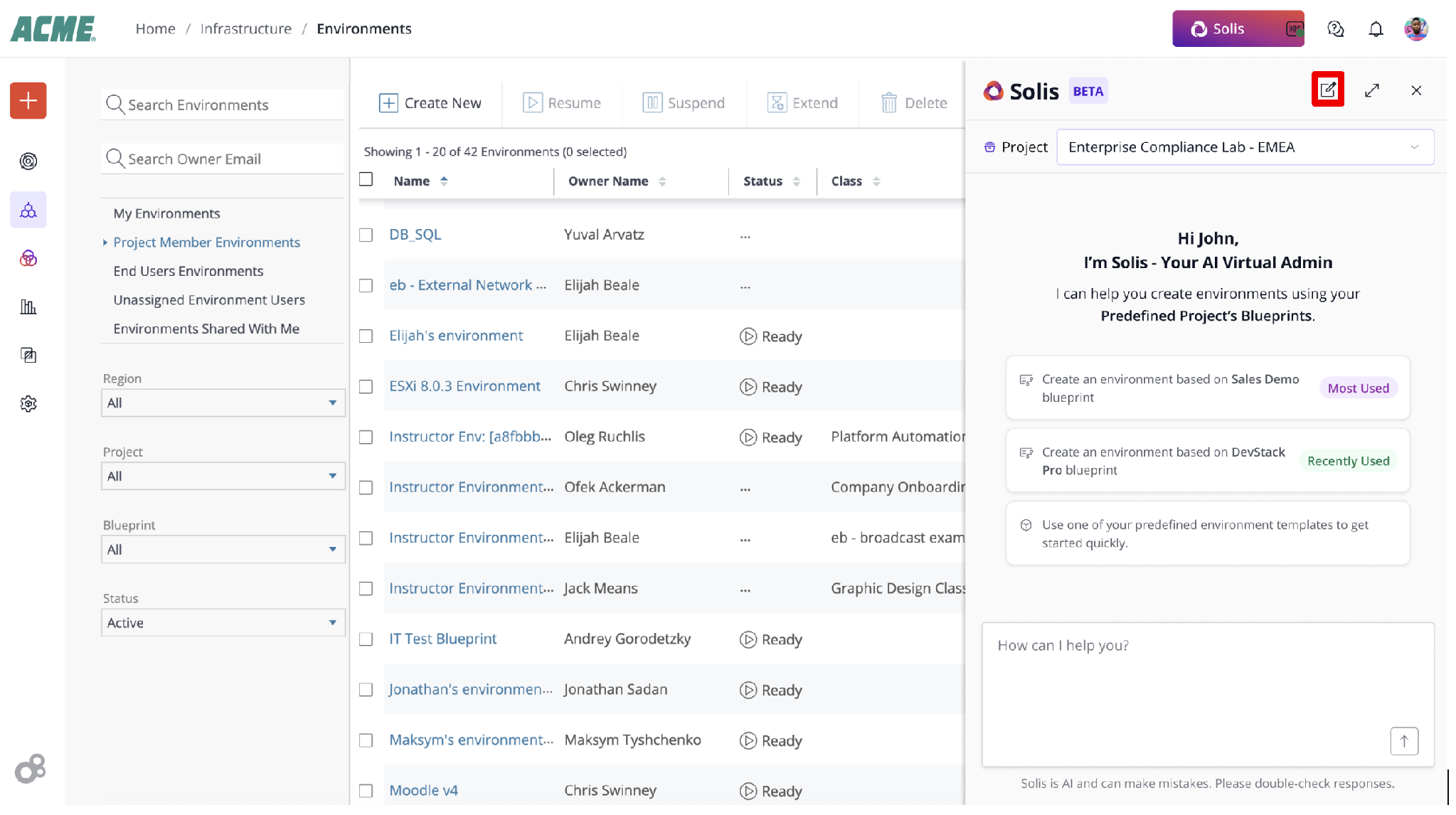Click the red plus add button in sidebar

[x=28, y=100]
